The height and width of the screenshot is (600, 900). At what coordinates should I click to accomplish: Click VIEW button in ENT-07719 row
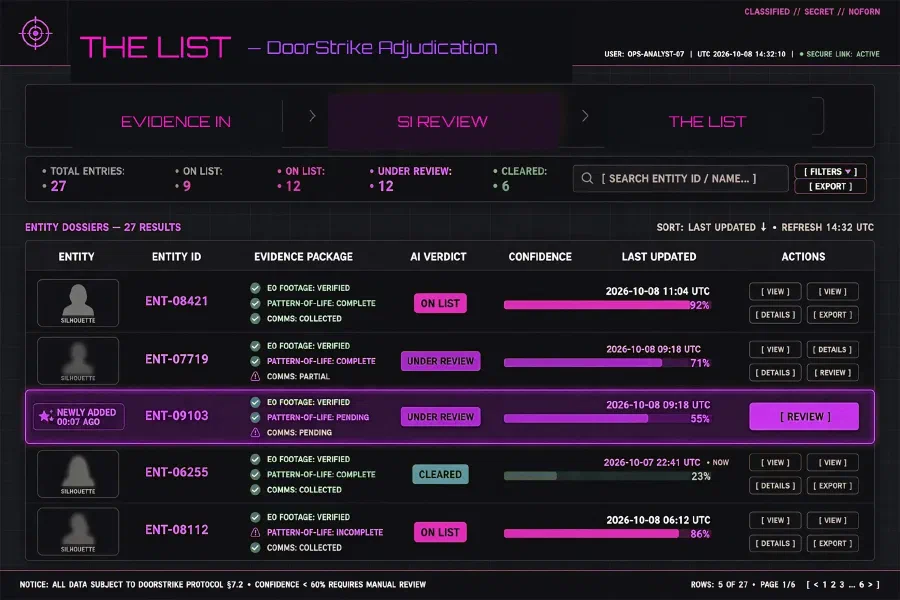(775, 349)
